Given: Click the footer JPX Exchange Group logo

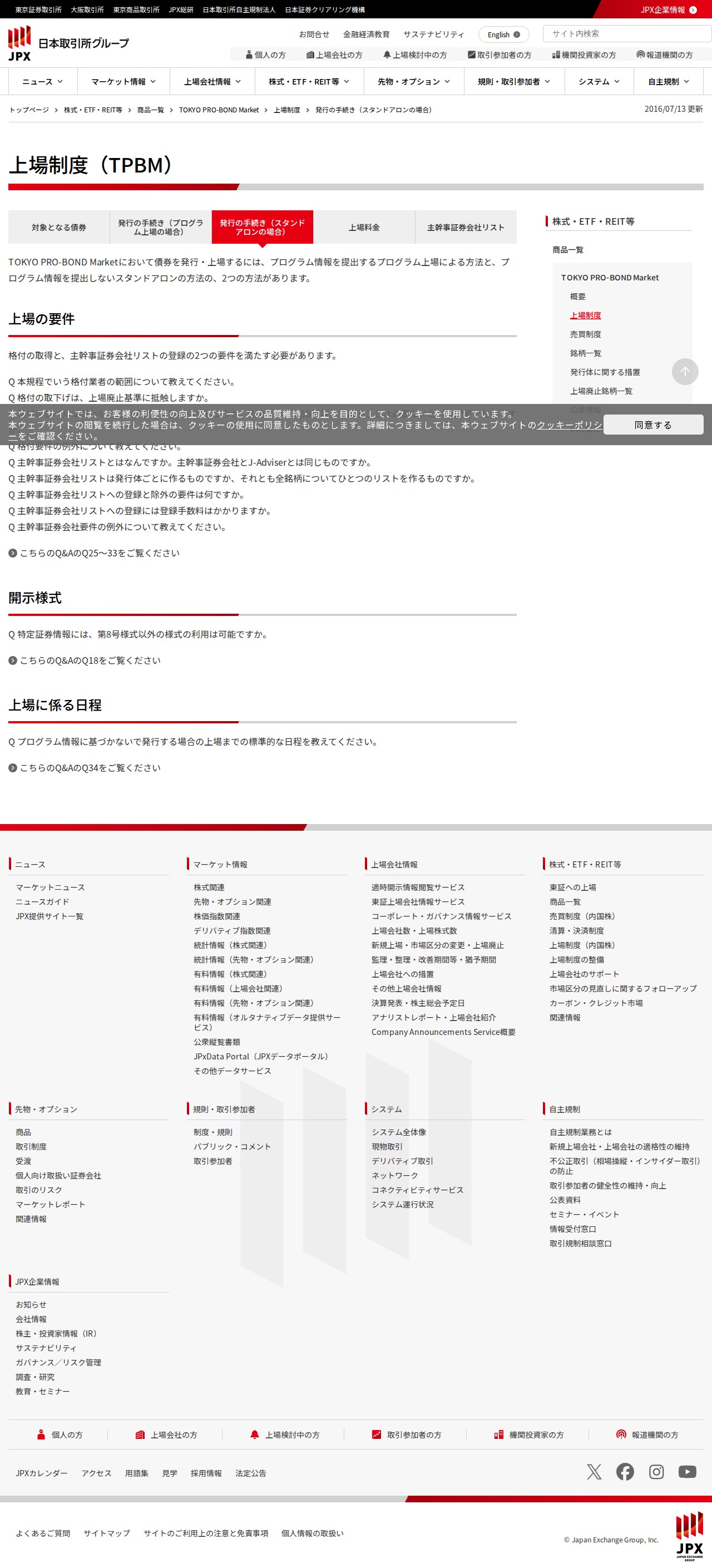Looking at the screenshot, I should pyautogui.click(x=689, y=1536).
